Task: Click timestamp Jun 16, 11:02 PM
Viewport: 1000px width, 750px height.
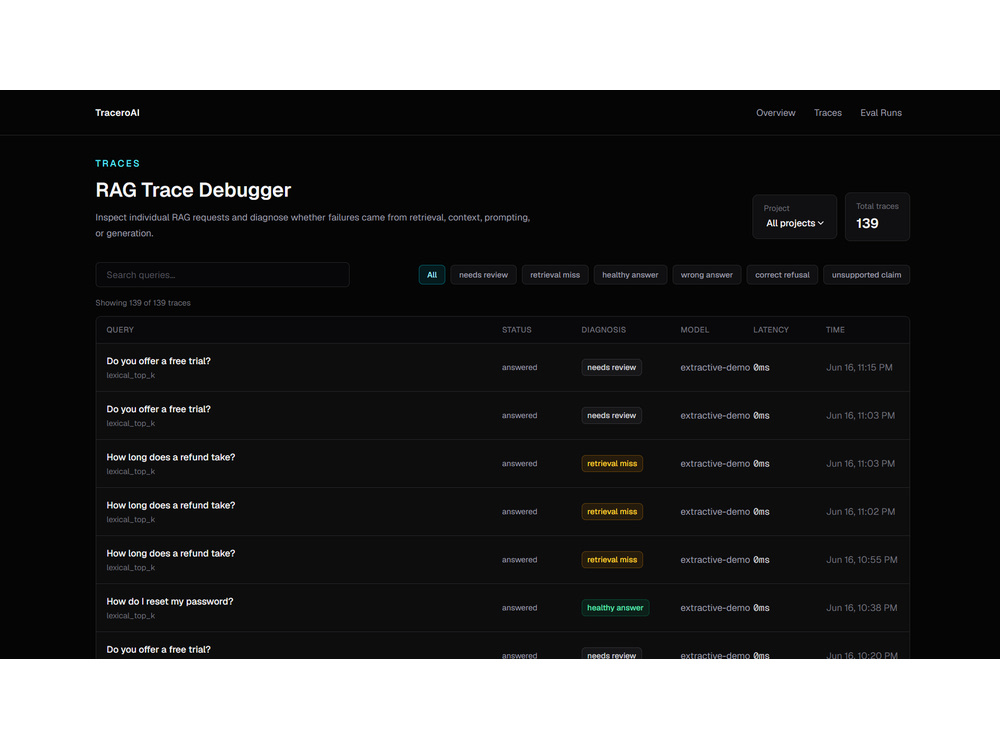Action: (860, 511)
